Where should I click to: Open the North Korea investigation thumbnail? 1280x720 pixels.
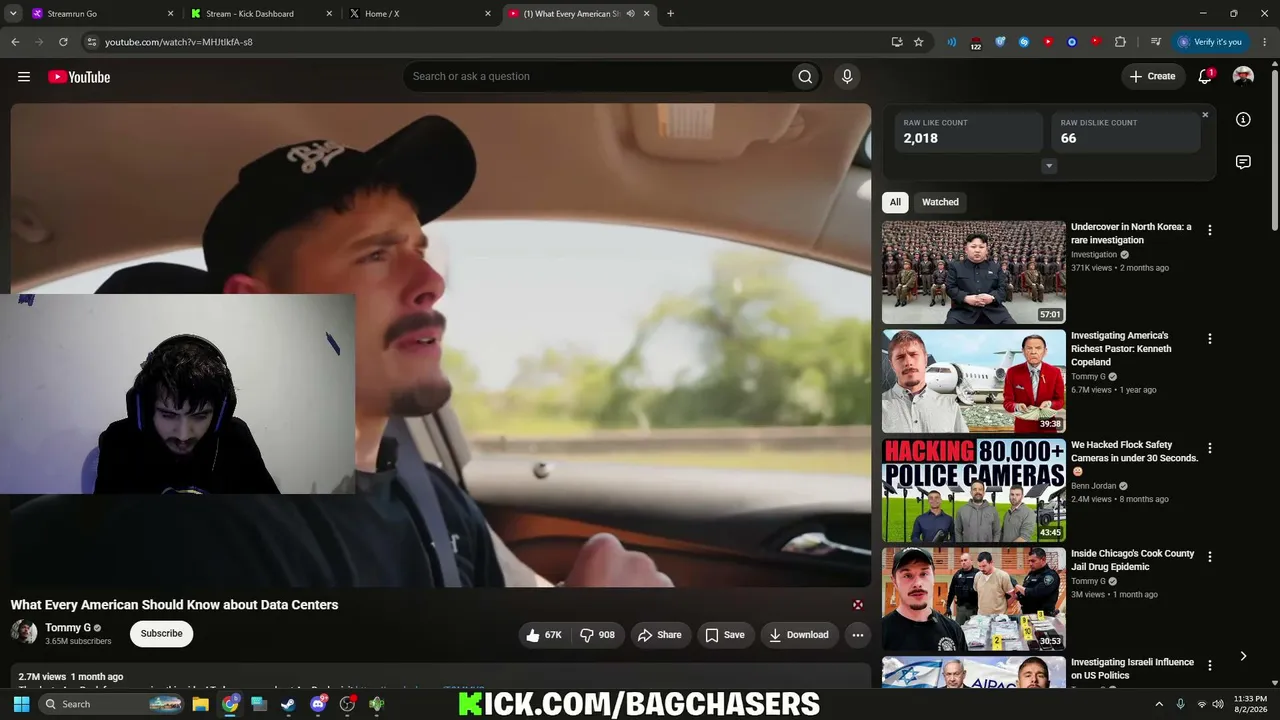click(974, 272)
